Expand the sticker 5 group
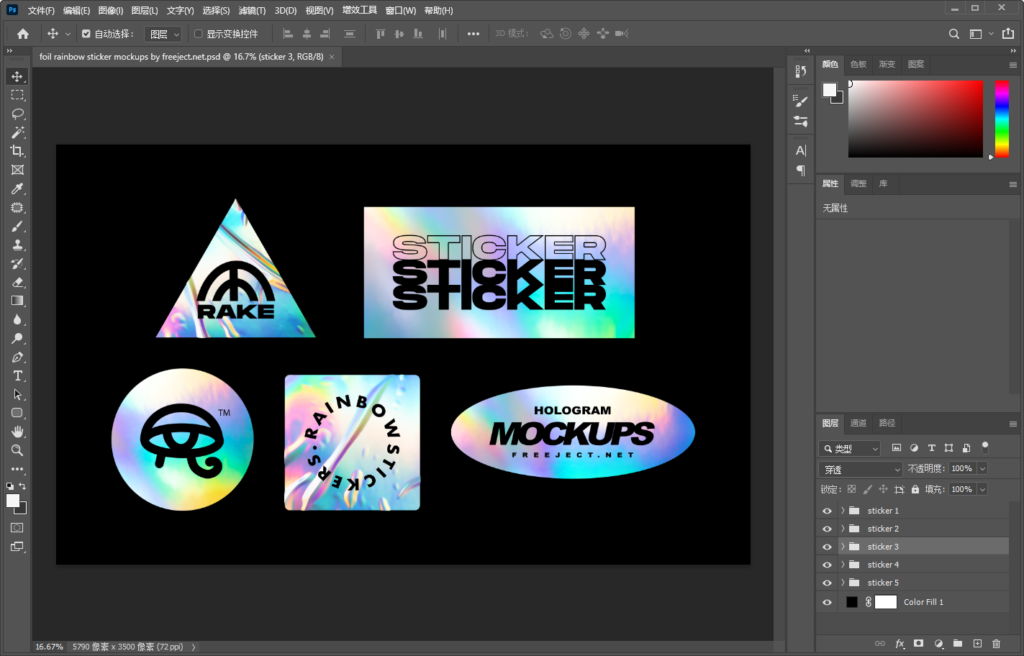Viewport: 1024px width, 656px height. [842, 583]
